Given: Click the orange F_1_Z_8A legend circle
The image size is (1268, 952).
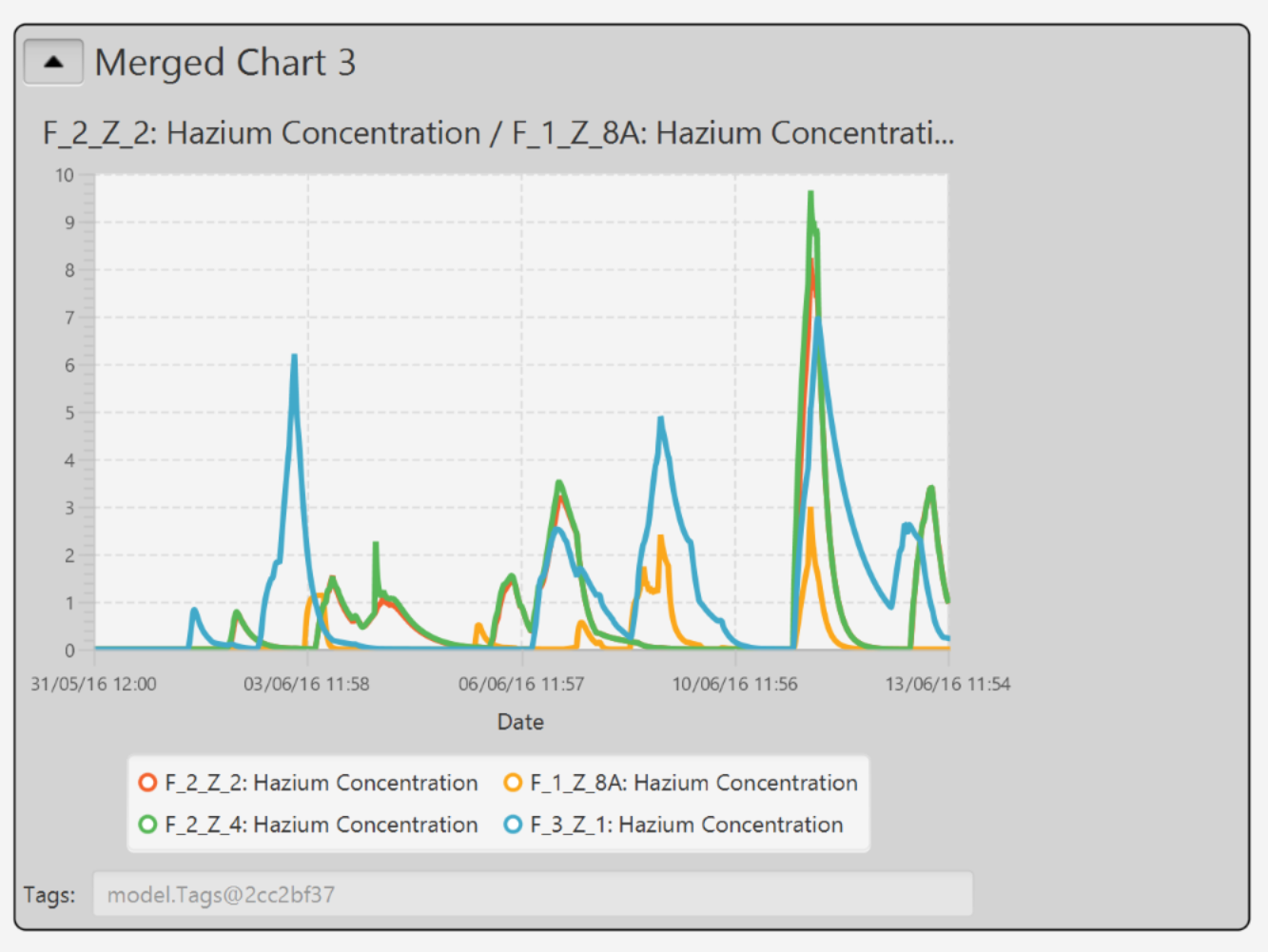Looking at the screenshot, I should click(513, 783).
